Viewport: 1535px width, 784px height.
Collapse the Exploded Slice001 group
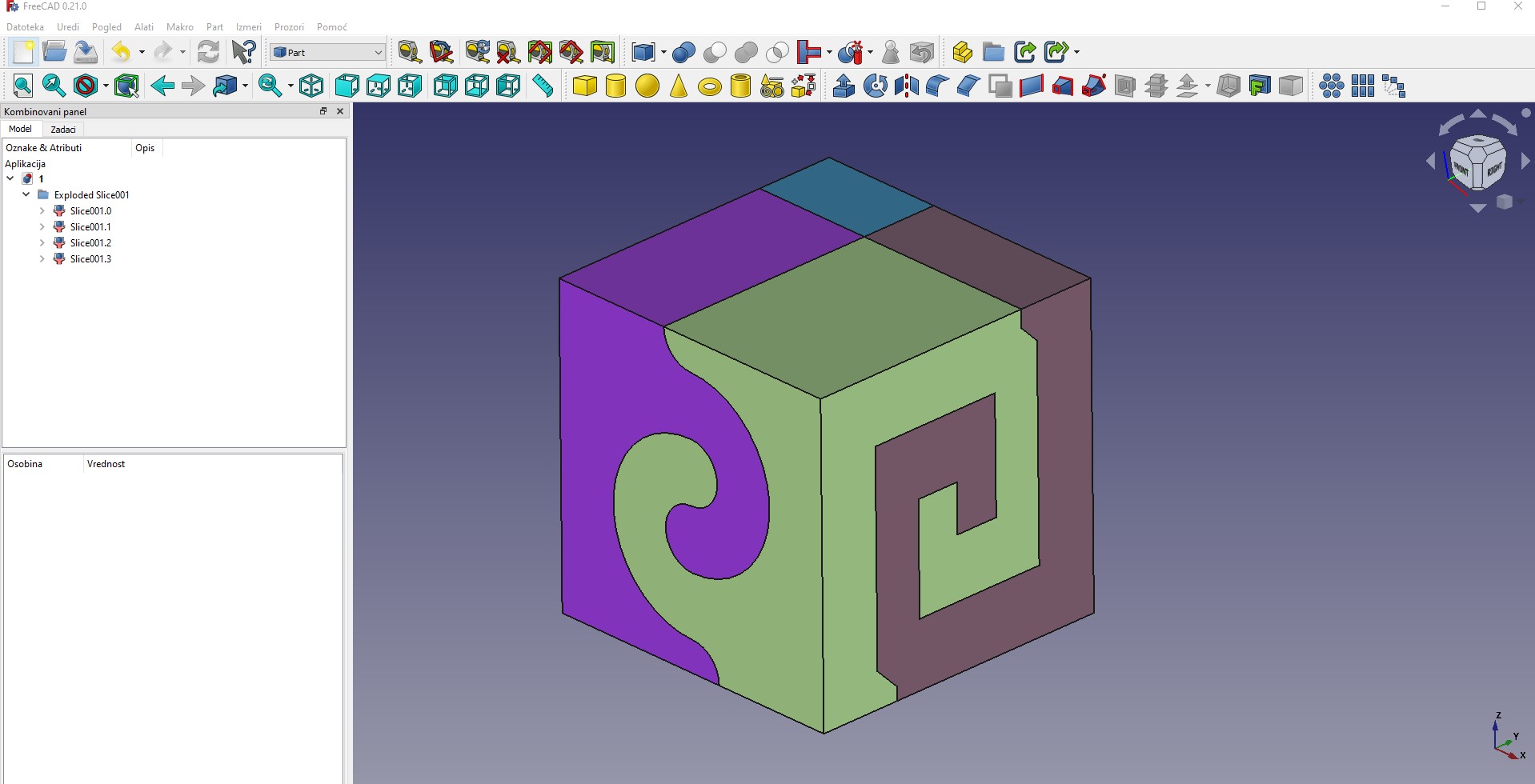[26, 194]
